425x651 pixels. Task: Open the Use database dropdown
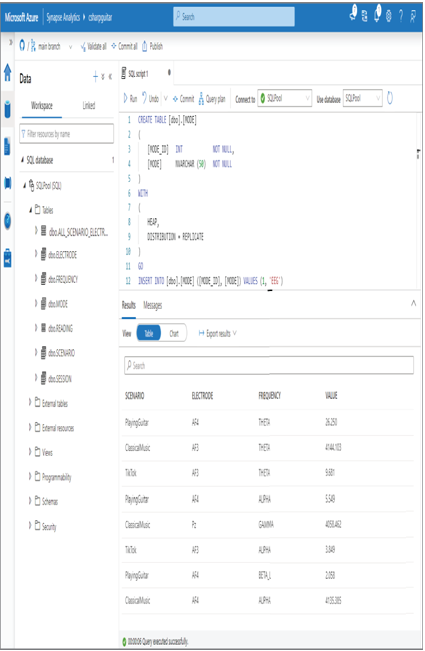[362, 98]
